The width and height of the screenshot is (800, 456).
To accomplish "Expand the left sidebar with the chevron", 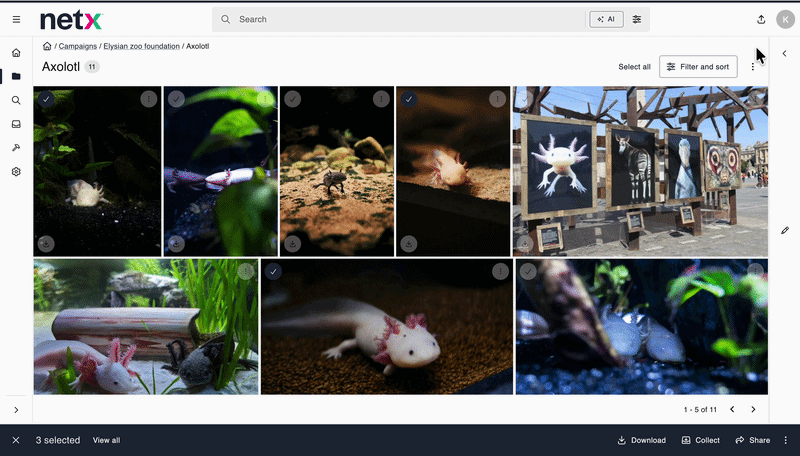I will coord(16,410).
